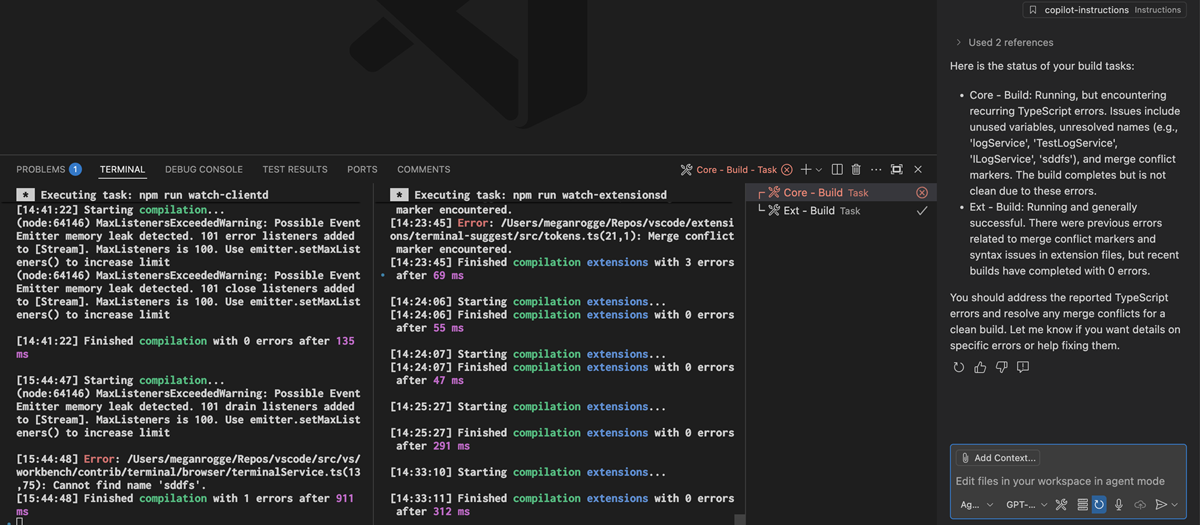The image size is (1200, 525).
Task: Open the DEBUG CONSOLE tab
Action: 204,169
